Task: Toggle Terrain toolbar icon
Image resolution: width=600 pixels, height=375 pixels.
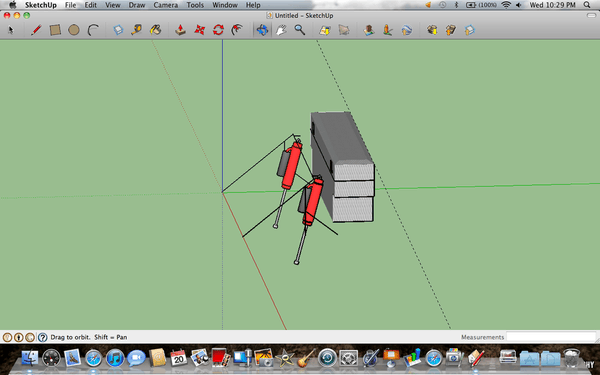Action: tap(388, 30)
